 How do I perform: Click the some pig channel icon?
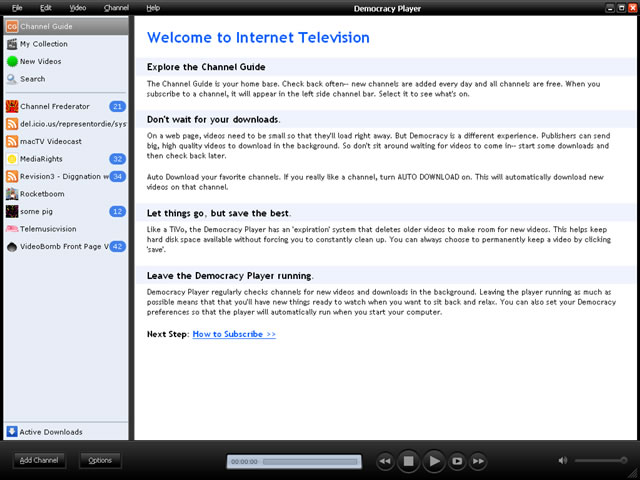(12, 211)
